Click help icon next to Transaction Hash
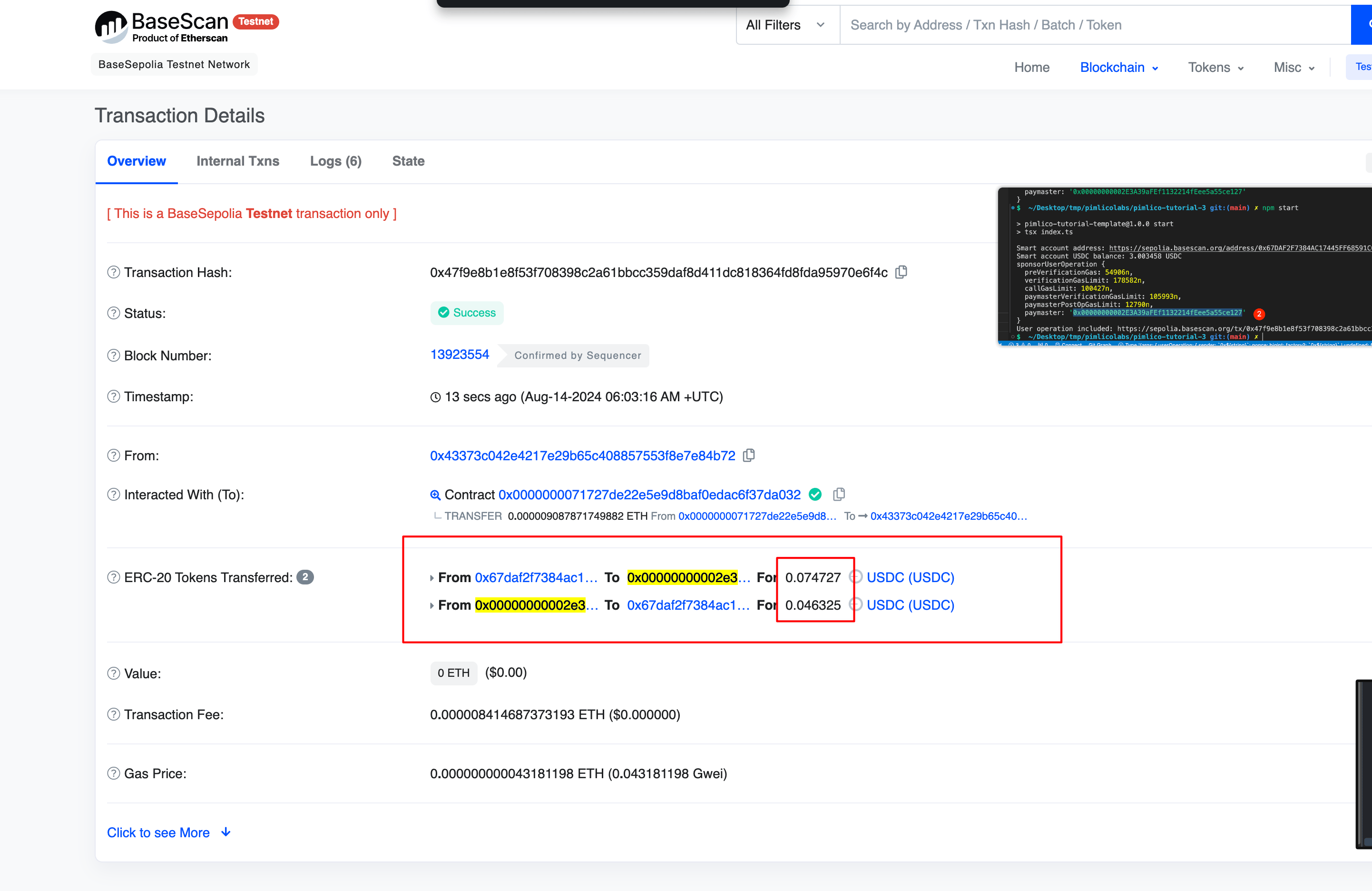1372x891 pixels. point(114,272)
